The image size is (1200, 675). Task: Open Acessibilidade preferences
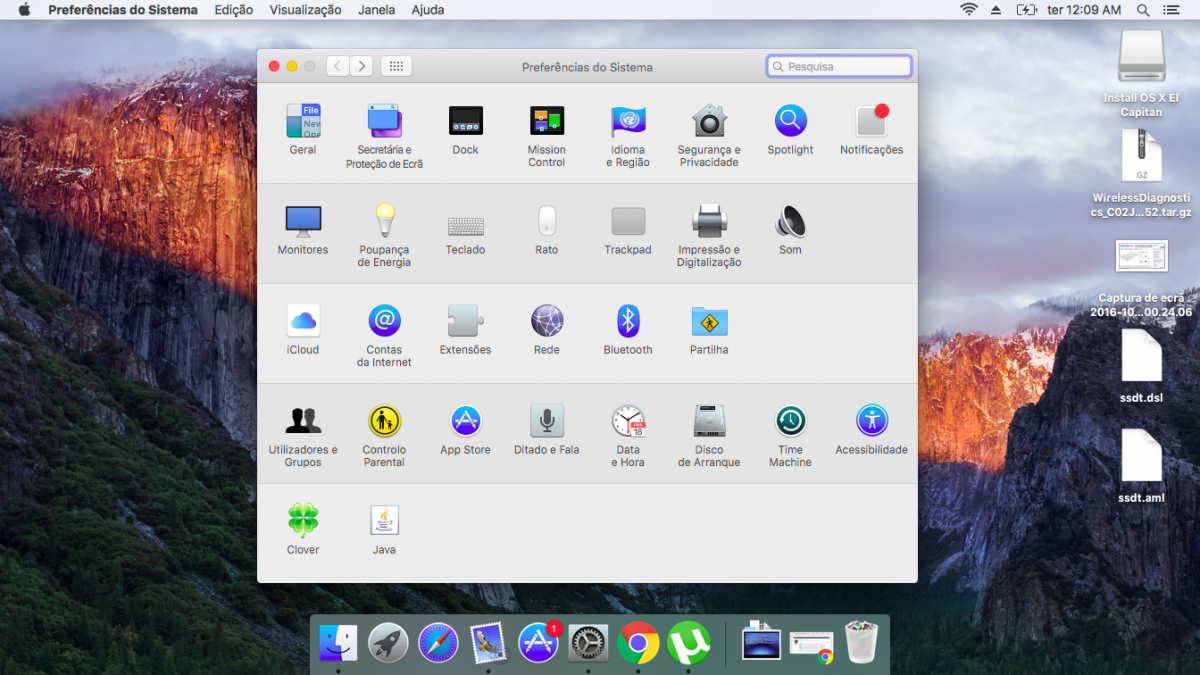(x=871, y=421)
